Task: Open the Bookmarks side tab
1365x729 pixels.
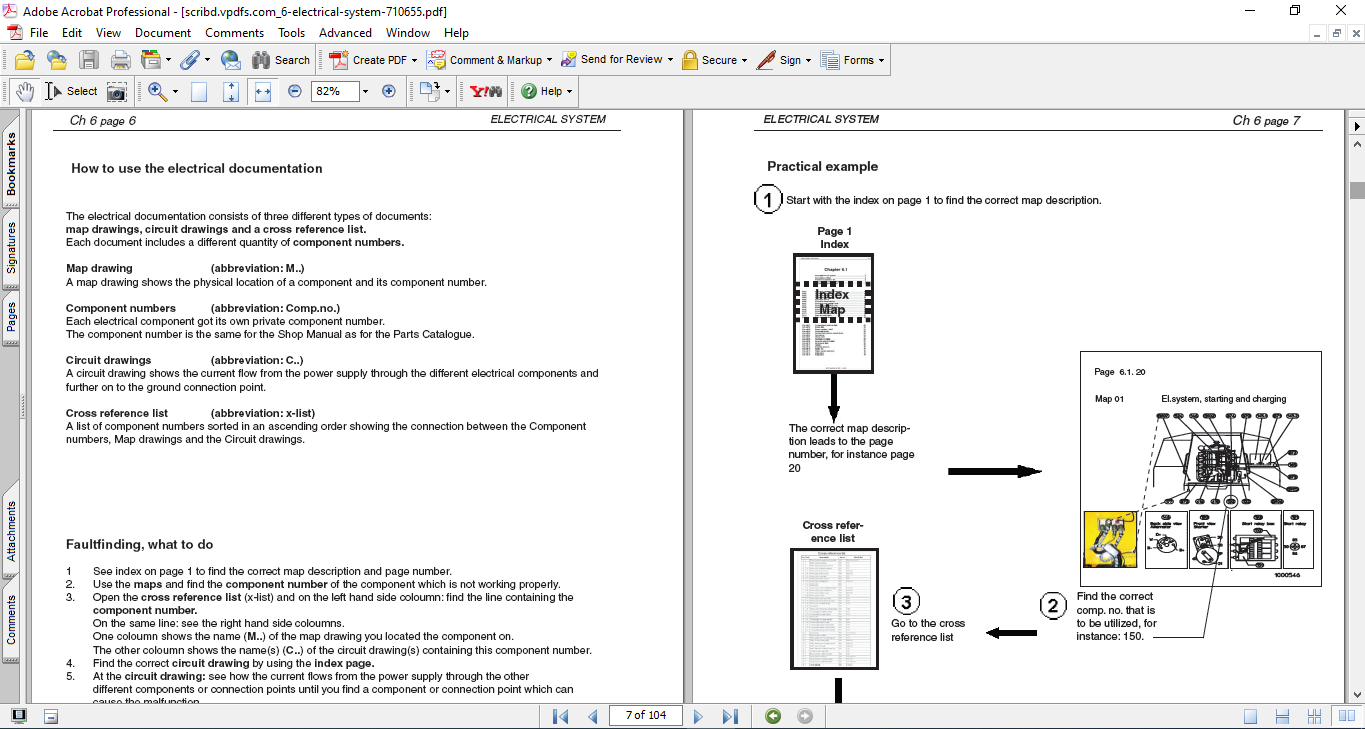Action: tap(11, 164)
